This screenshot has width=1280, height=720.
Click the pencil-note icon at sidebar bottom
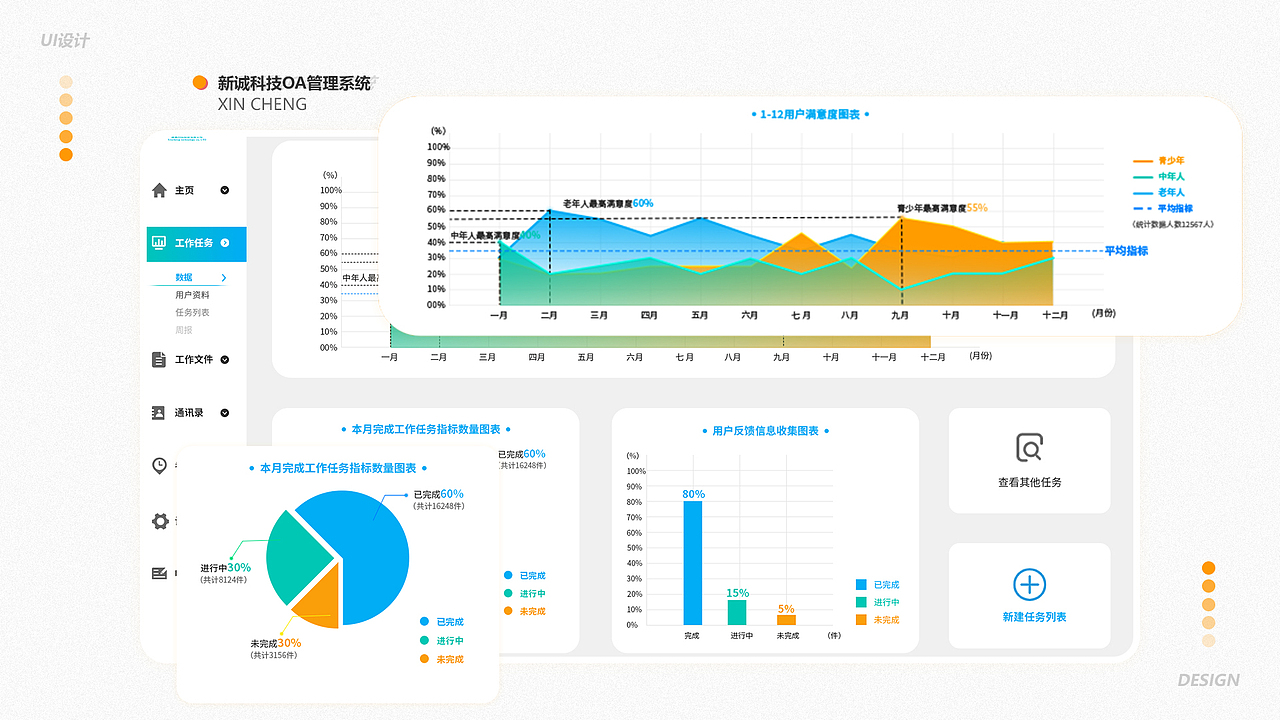159,573
